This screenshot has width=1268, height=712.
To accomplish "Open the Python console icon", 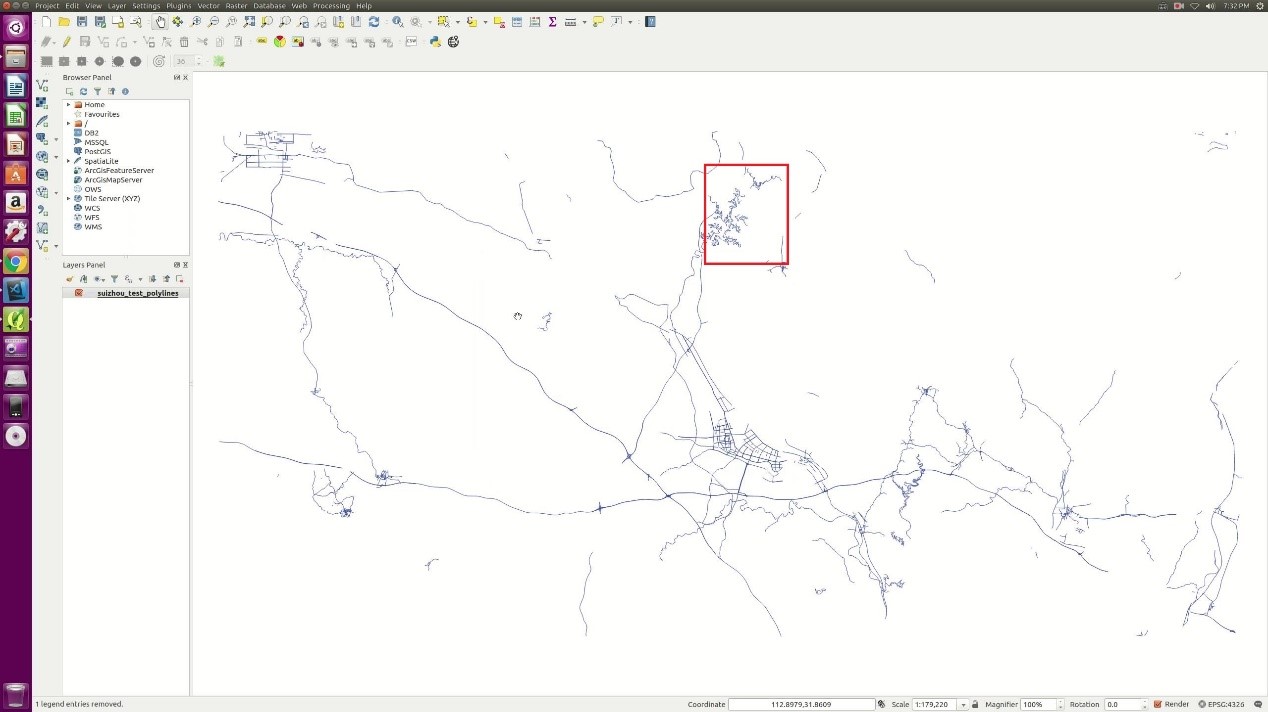I will tap(435, 42).
